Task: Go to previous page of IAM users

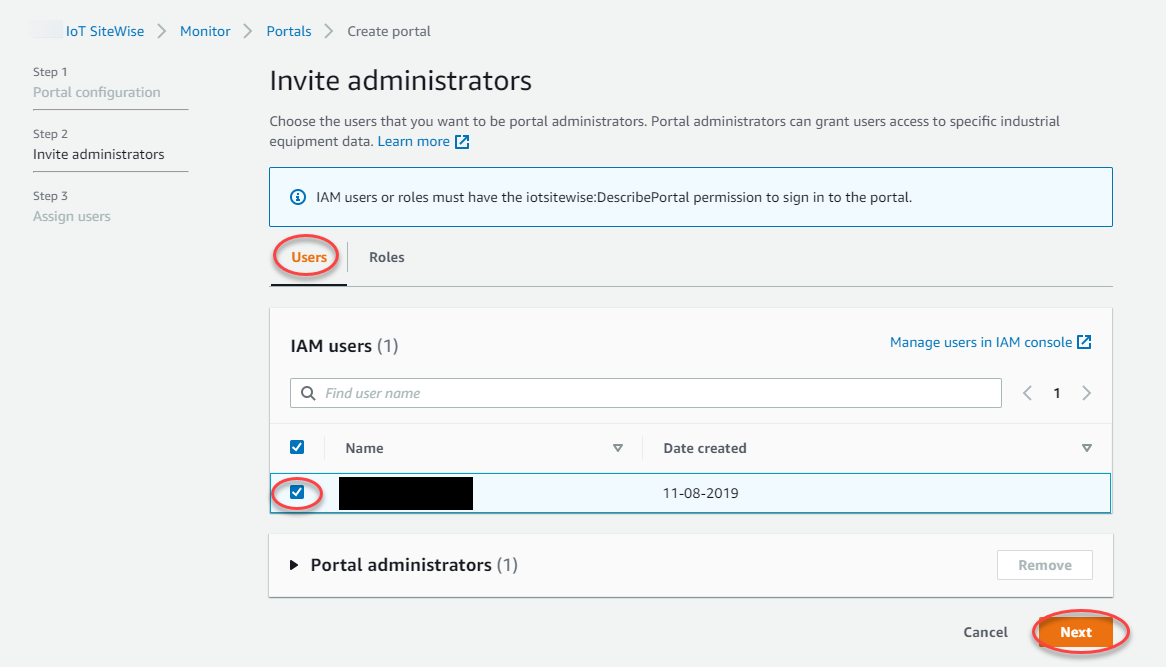Action: pyautogui.click(x=1027, y=393)
